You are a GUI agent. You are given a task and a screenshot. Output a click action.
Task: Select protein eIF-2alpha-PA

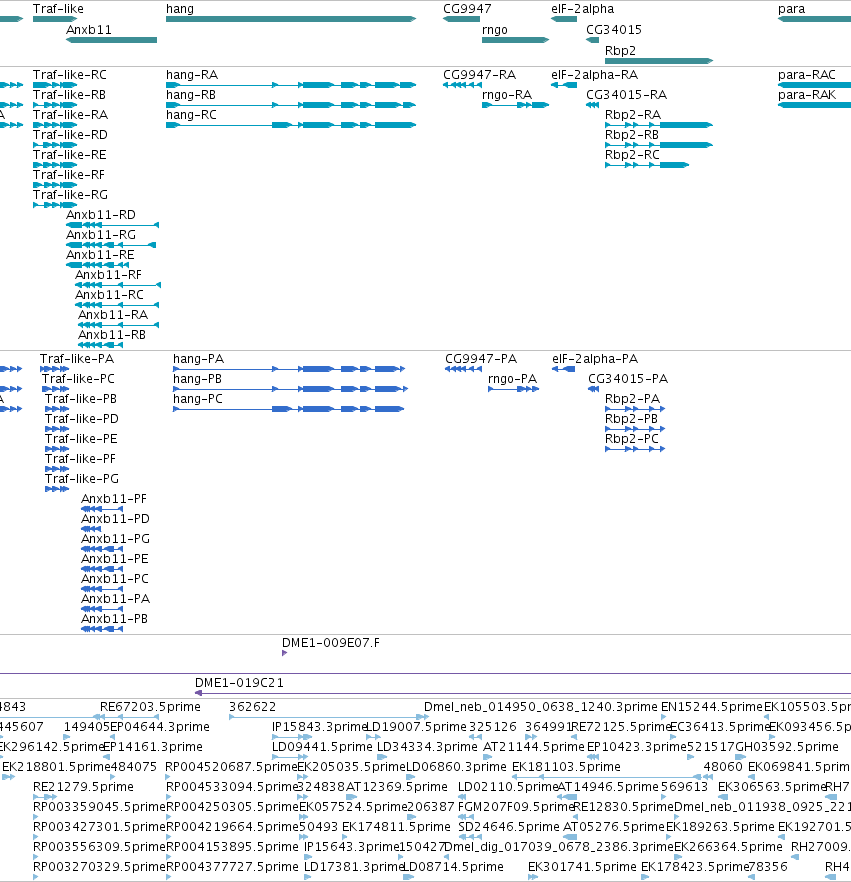(x=595, y=359)
